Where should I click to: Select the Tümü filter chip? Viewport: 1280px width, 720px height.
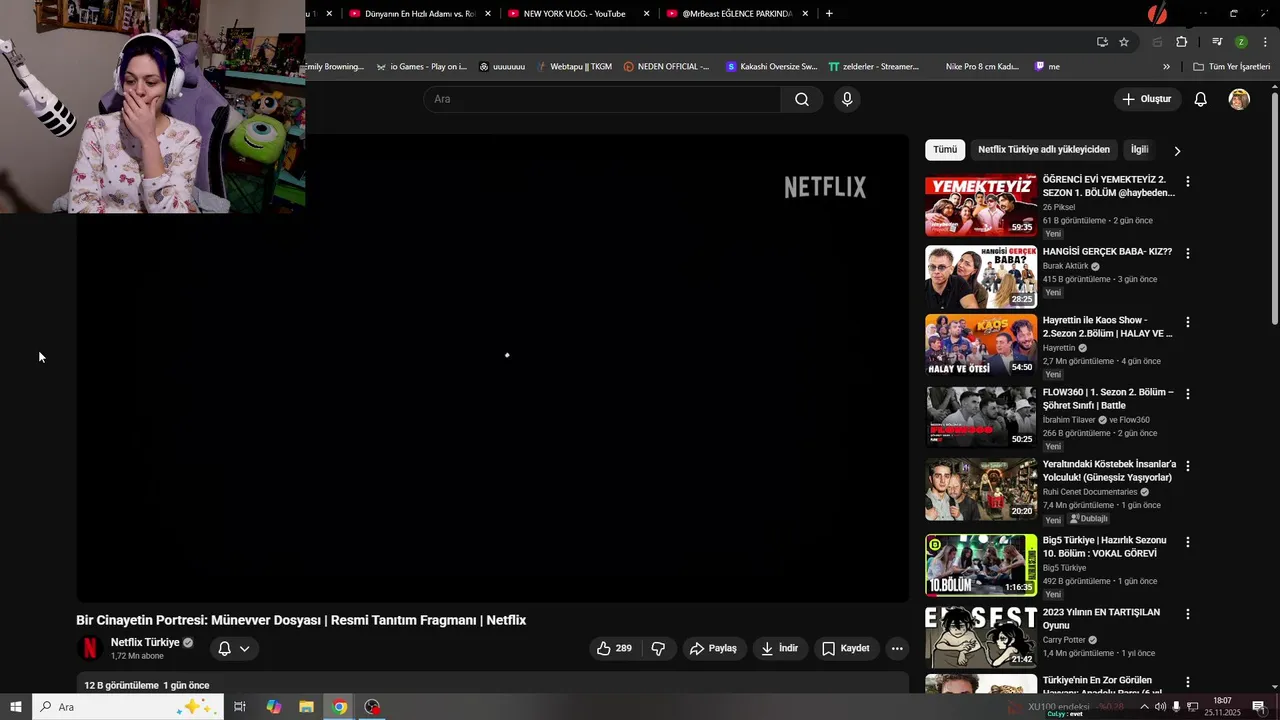click(x=945, y=149)
